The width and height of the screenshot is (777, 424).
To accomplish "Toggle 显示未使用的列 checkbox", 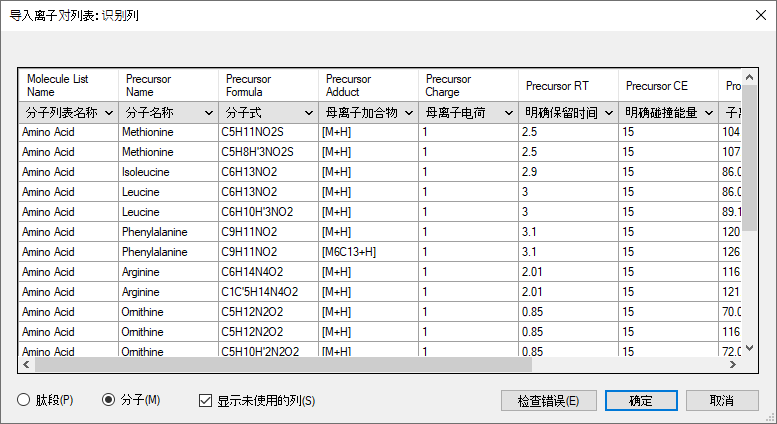I will [206, 400].
